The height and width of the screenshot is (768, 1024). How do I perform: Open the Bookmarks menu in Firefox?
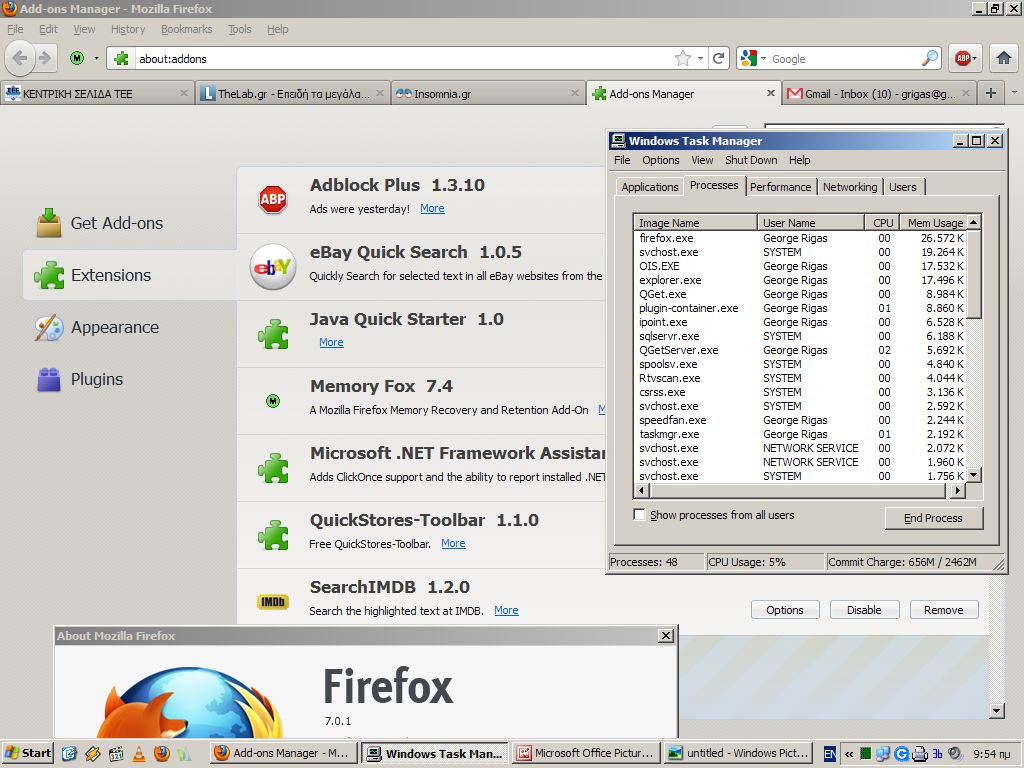(x=187, y=29)
